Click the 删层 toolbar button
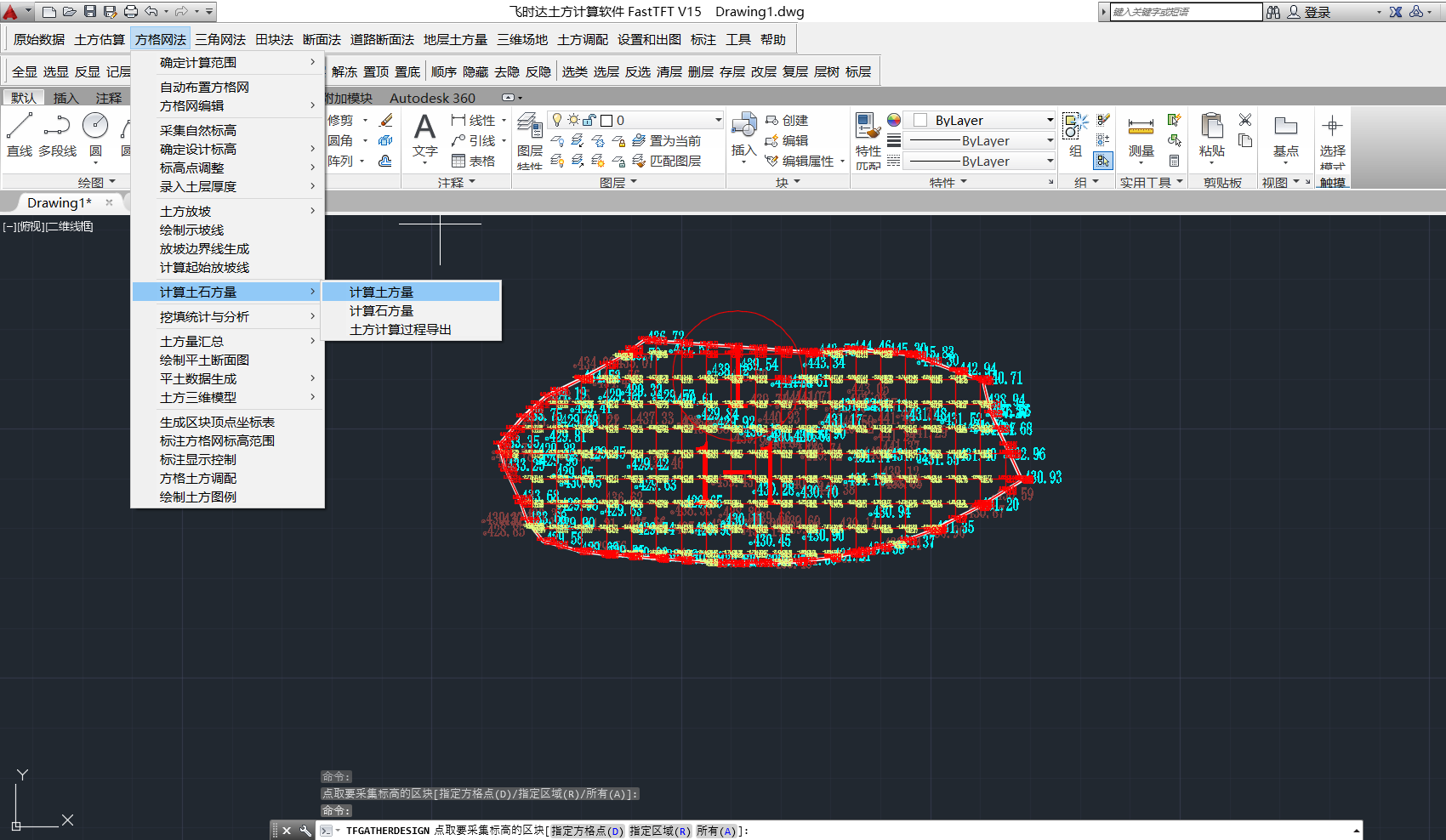 700,71
